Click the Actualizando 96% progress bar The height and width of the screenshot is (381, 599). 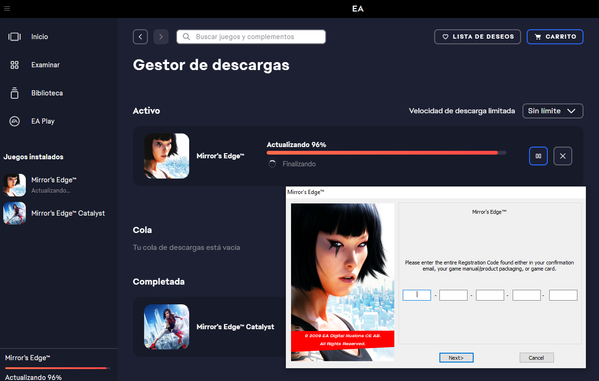click(x=386, y=153)
